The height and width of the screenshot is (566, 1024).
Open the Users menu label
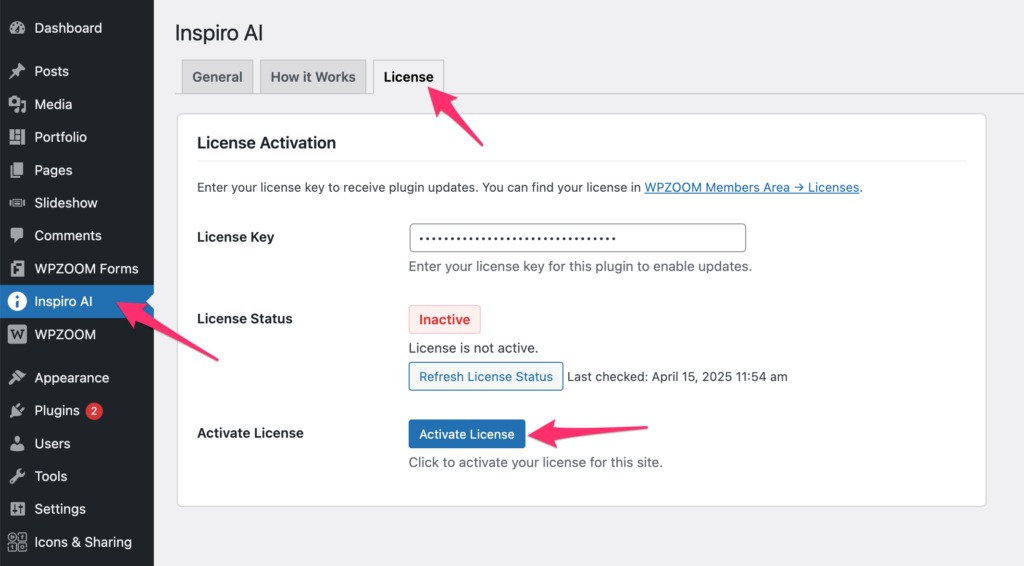pos(52,443)
